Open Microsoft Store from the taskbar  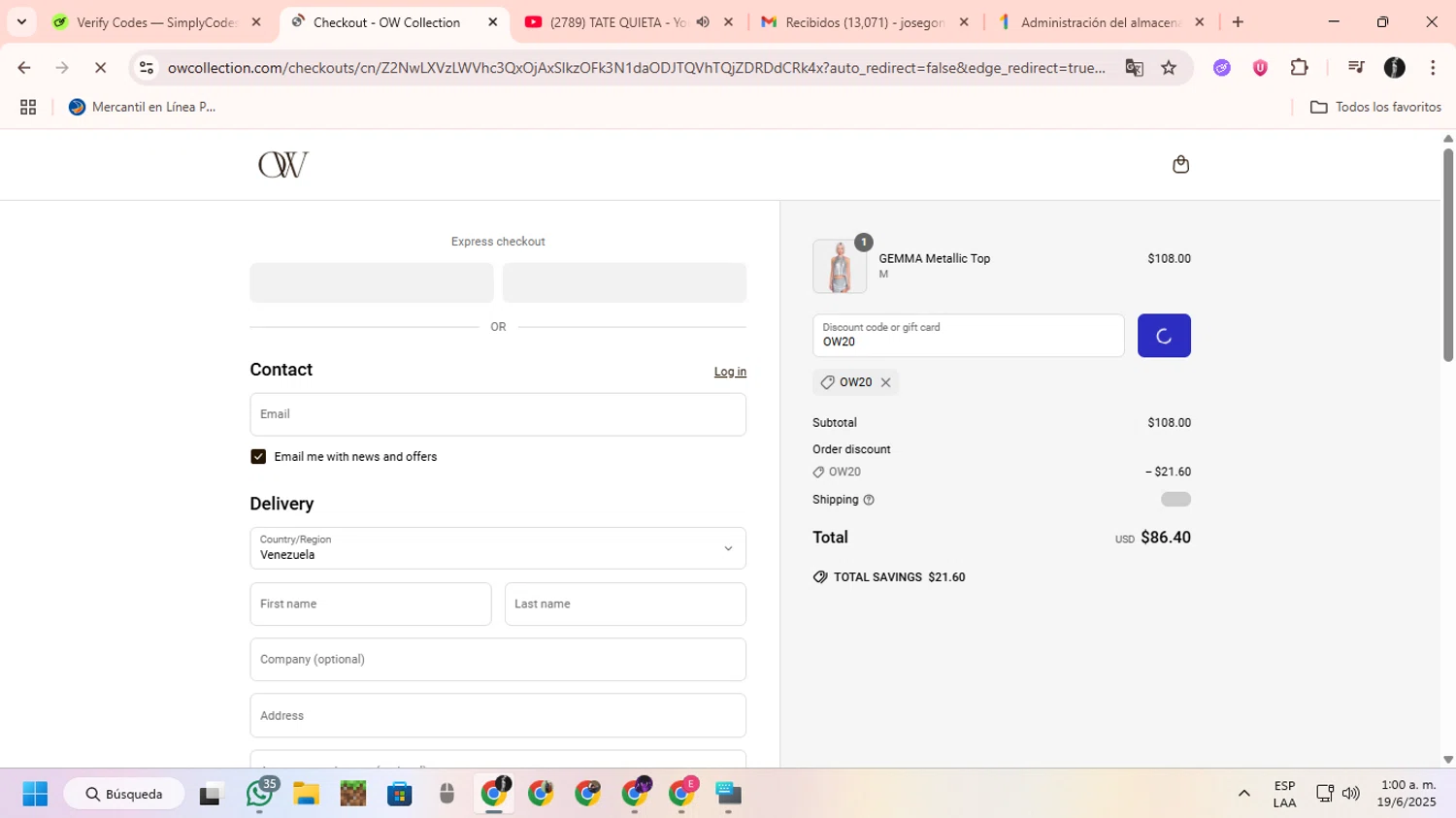(x=400, y=794)
